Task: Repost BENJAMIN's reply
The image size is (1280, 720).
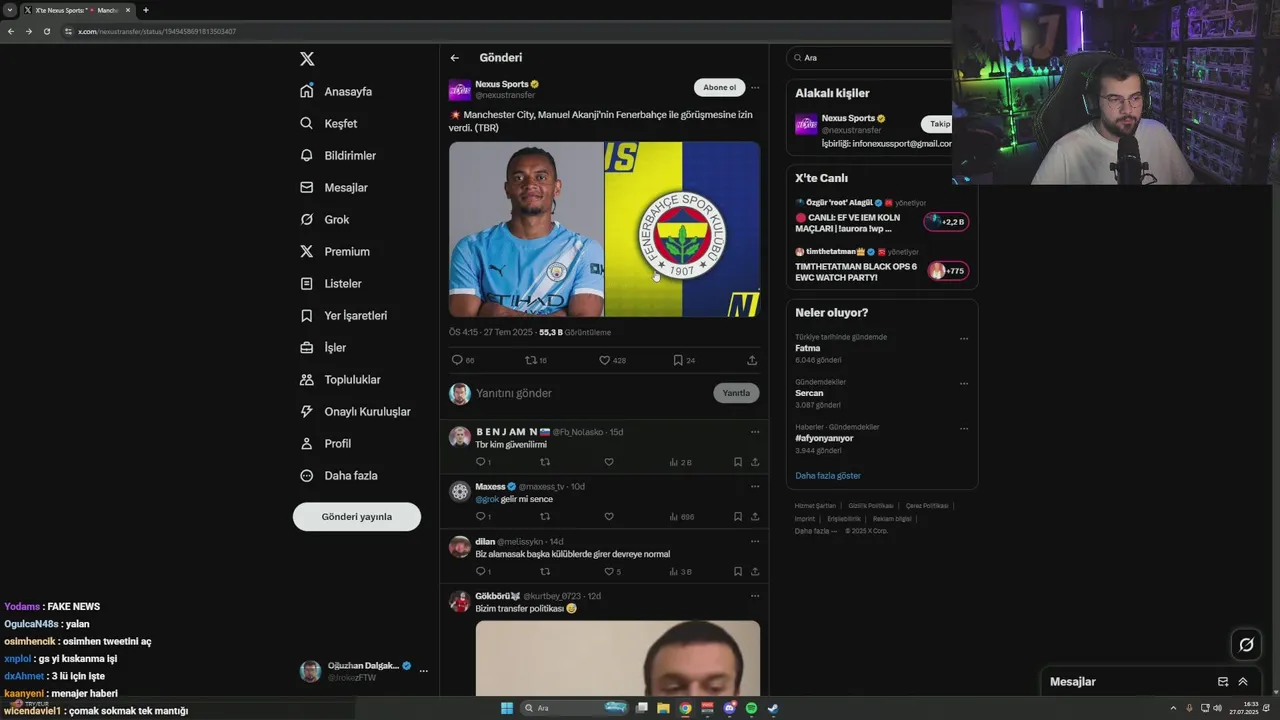Action: (545, 462)
